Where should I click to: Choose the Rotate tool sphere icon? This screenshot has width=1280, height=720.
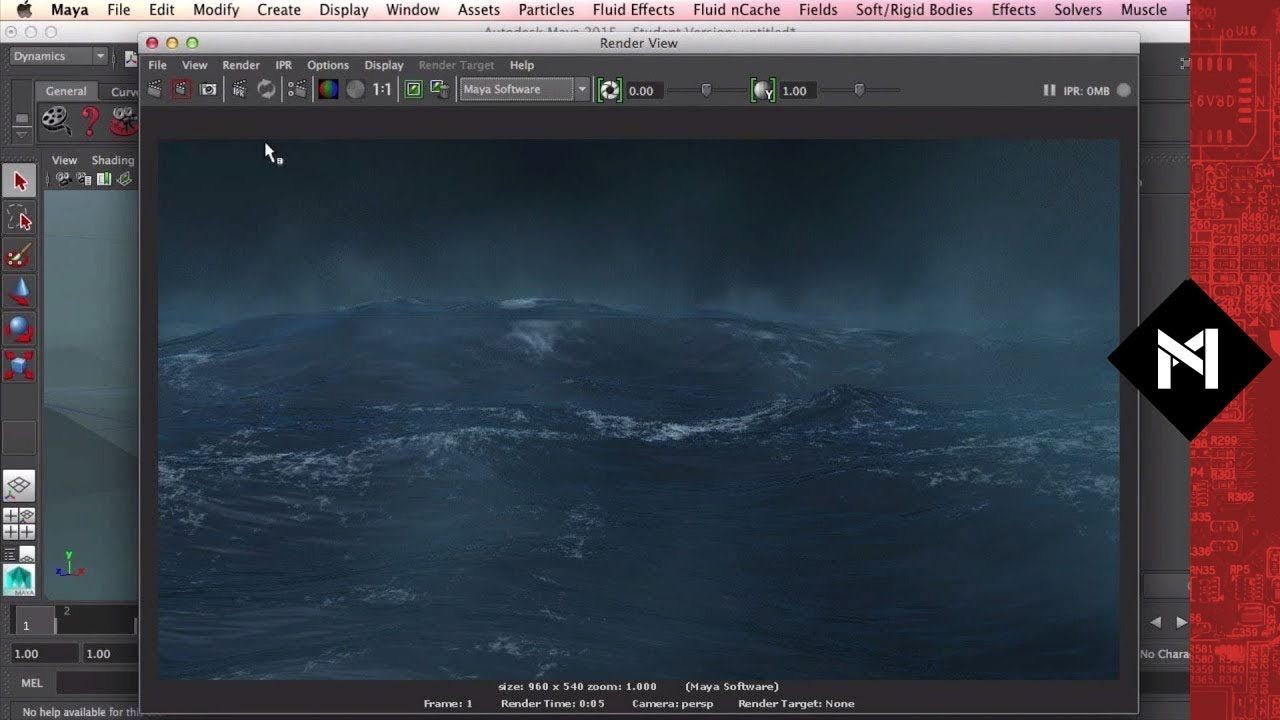pos(20,328)
